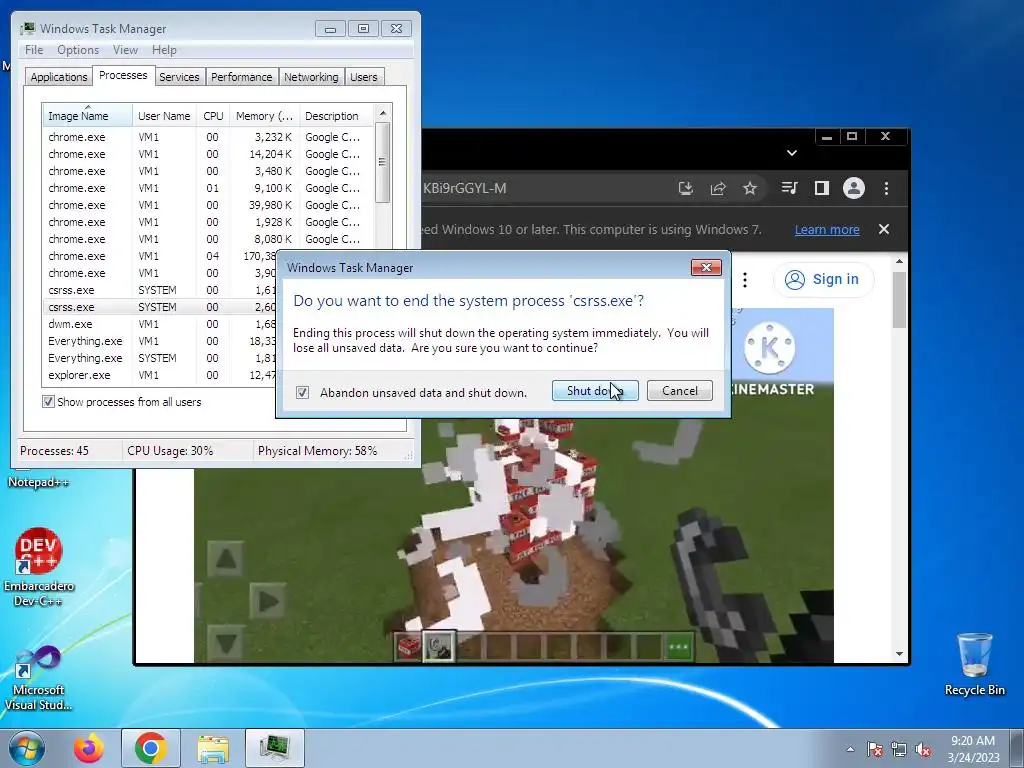
Task: Open Chrome profile avatar icon
Action: [x=854, y=188]
